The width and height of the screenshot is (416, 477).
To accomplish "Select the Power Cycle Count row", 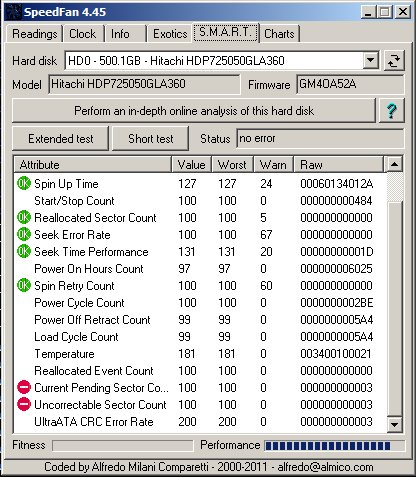I will [201, 303].
